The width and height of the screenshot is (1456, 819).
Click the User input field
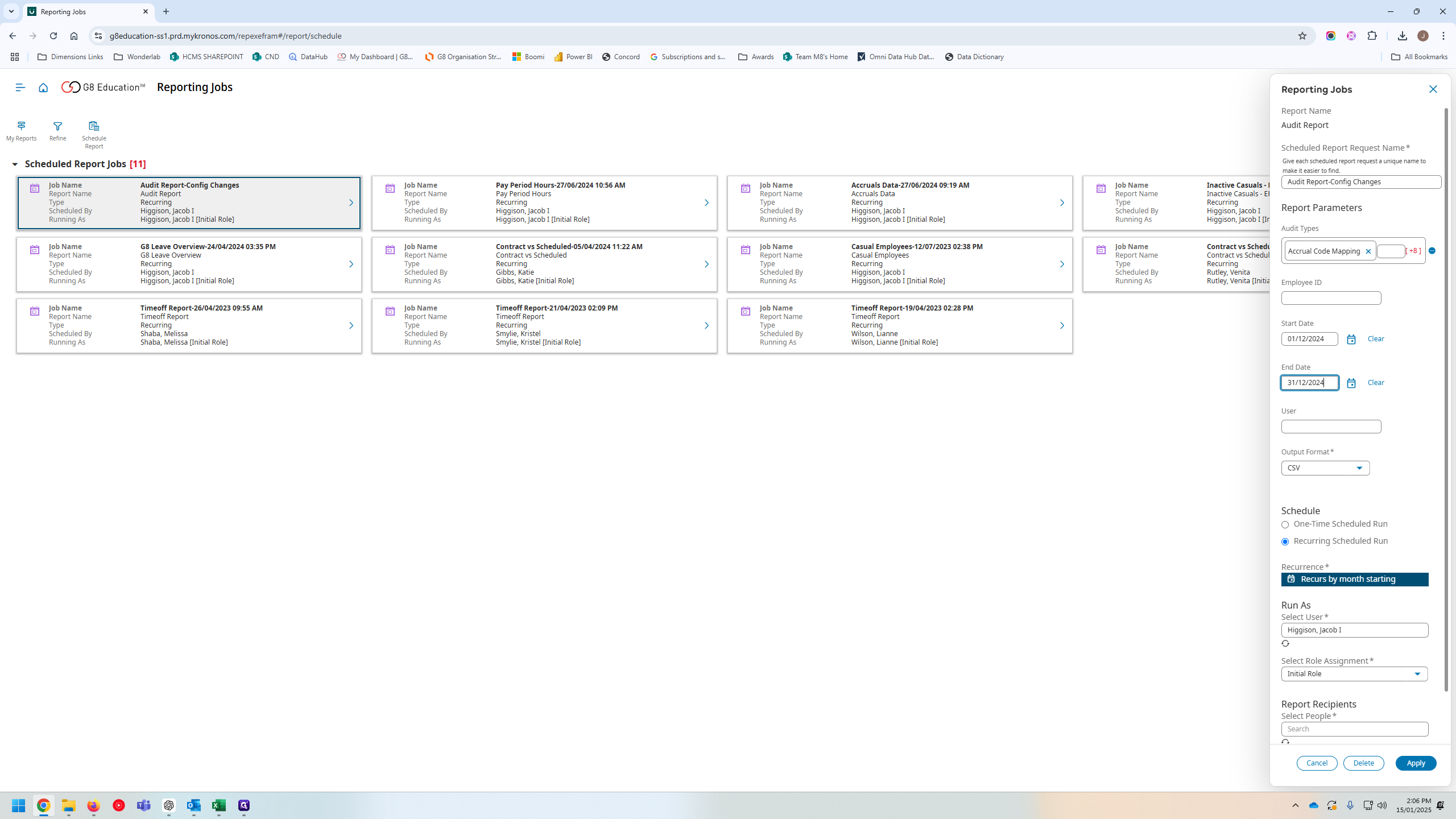pyautogui.click(x=1331, y=427)
